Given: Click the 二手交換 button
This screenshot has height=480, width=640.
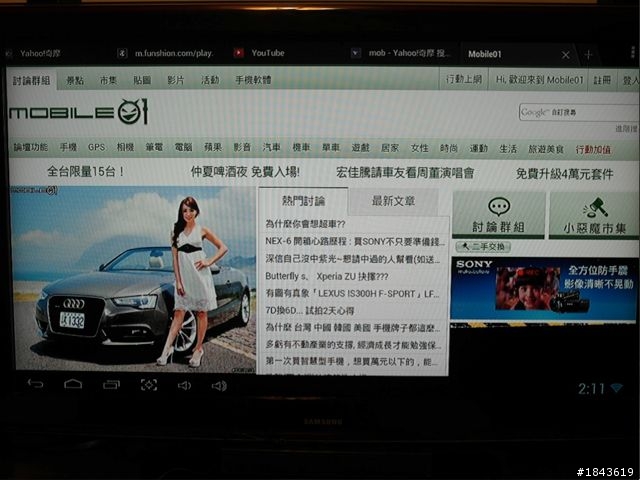Looking at the screenshot, I should [483, 247].
